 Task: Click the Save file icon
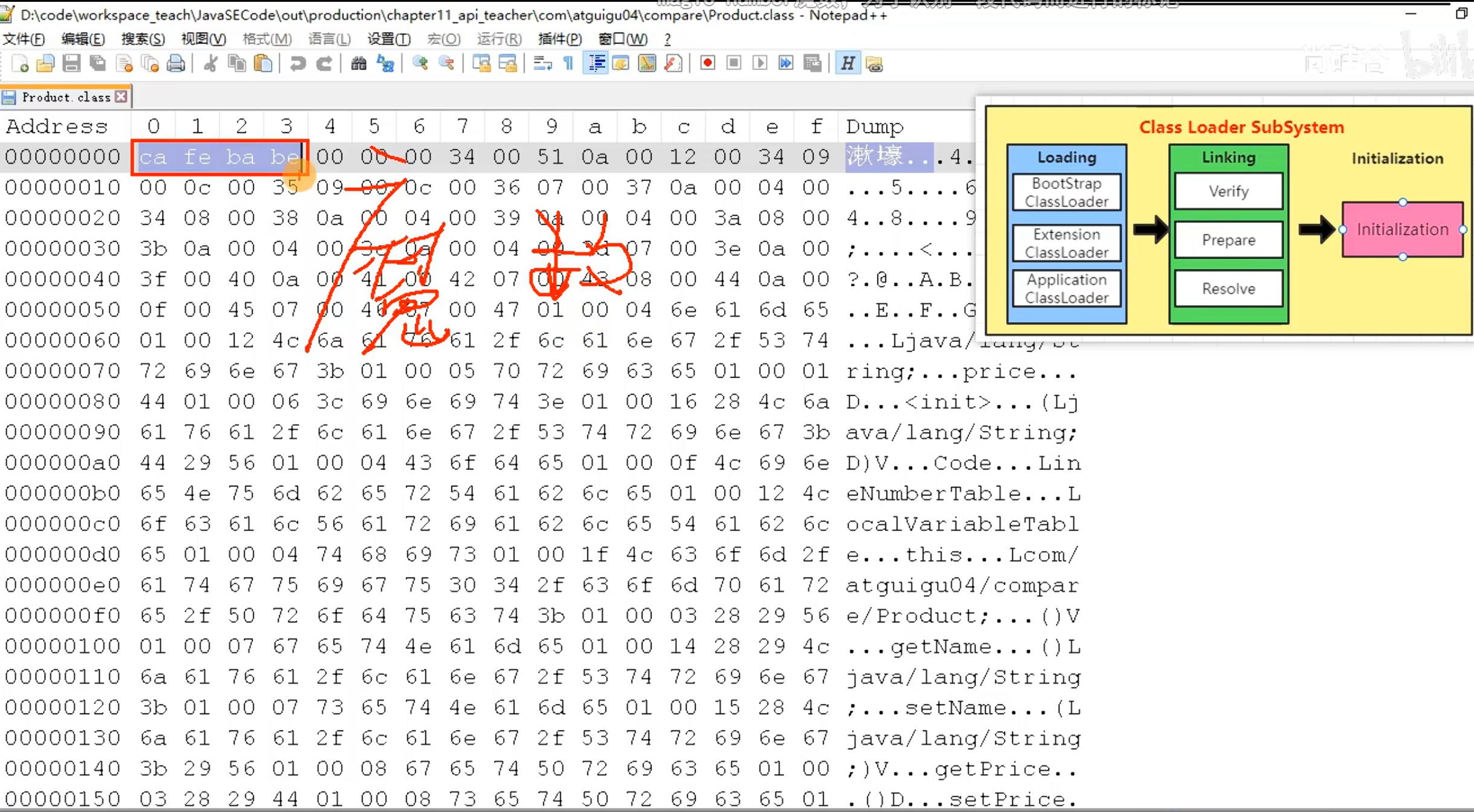coord(71,63)
